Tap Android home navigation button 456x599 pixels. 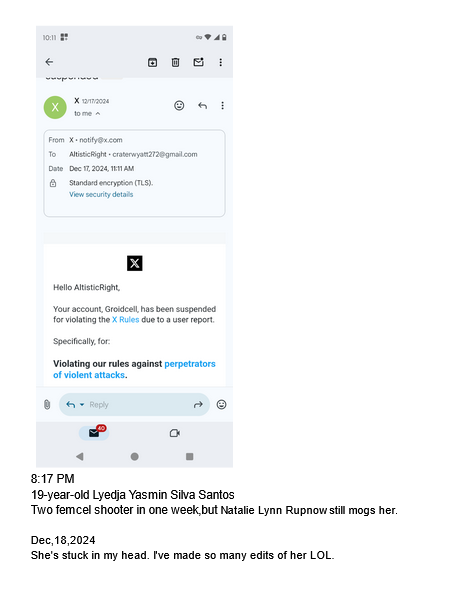coord(134,456)
